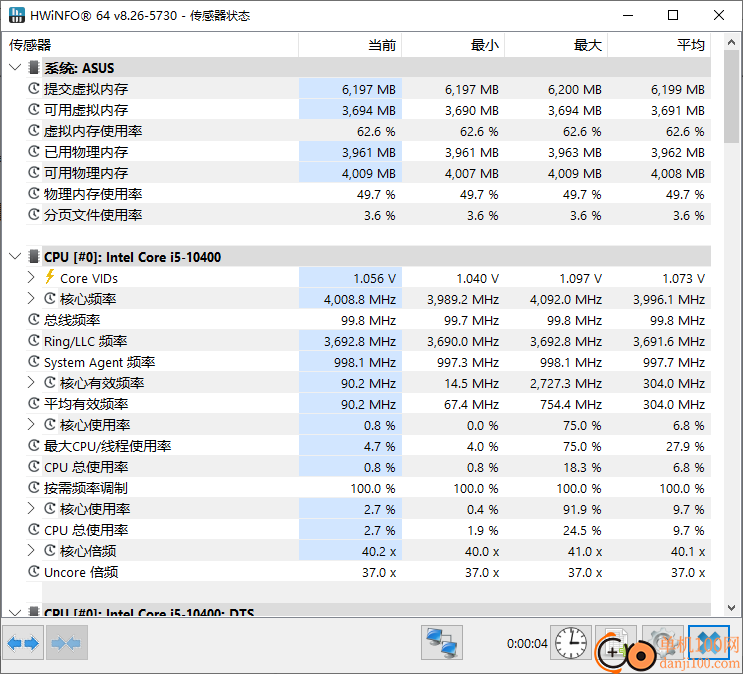Click the 平均 column header
Image resolution: width=743 pixels, height=674 pixels.
[x=659, y=45]
